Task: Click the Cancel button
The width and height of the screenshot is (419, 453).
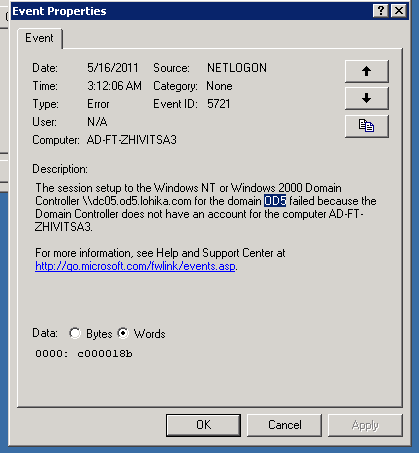Action: (x=284, y=425)
